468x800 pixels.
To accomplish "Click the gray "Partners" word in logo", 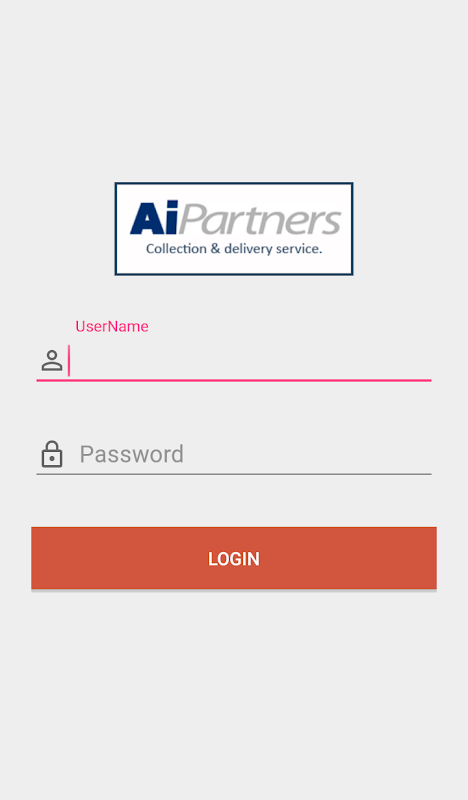I will pos(260,220).
